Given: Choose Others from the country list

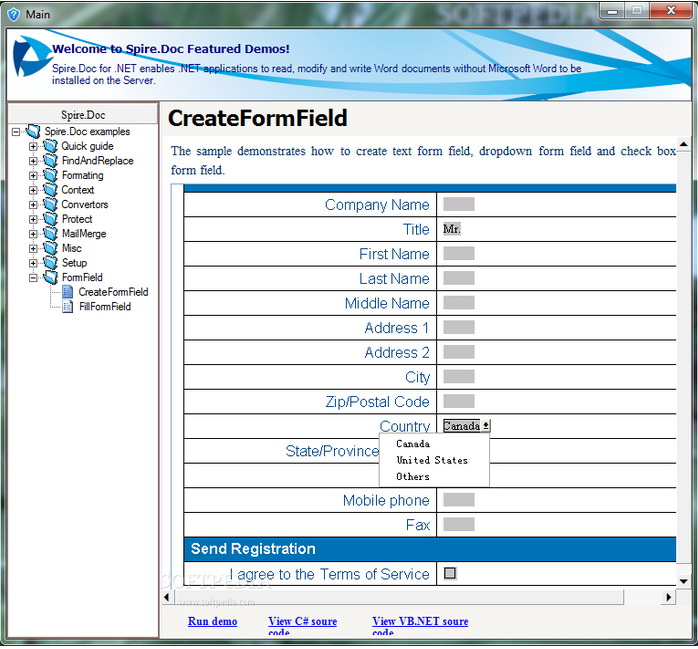Looking at the screenshot, I should point(413,477).
